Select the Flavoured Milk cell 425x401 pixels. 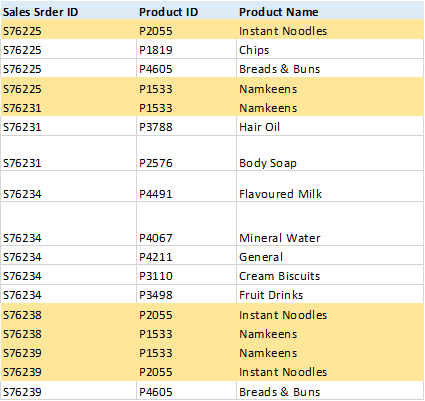330,186
